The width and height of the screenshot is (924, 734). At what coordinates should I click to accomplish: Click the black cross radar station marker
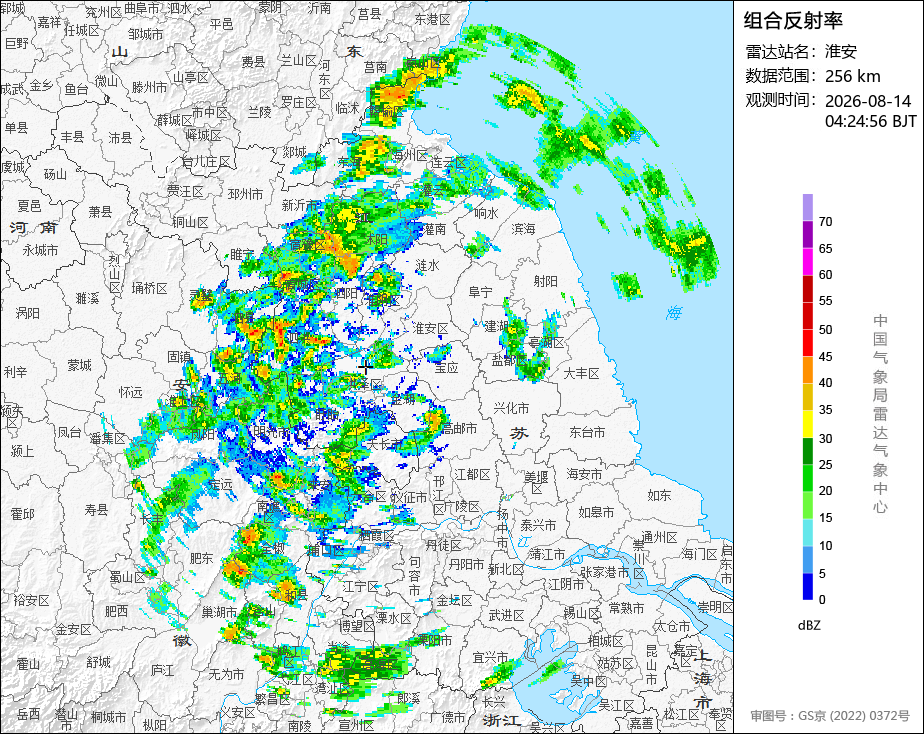click(x=365, y=368)
